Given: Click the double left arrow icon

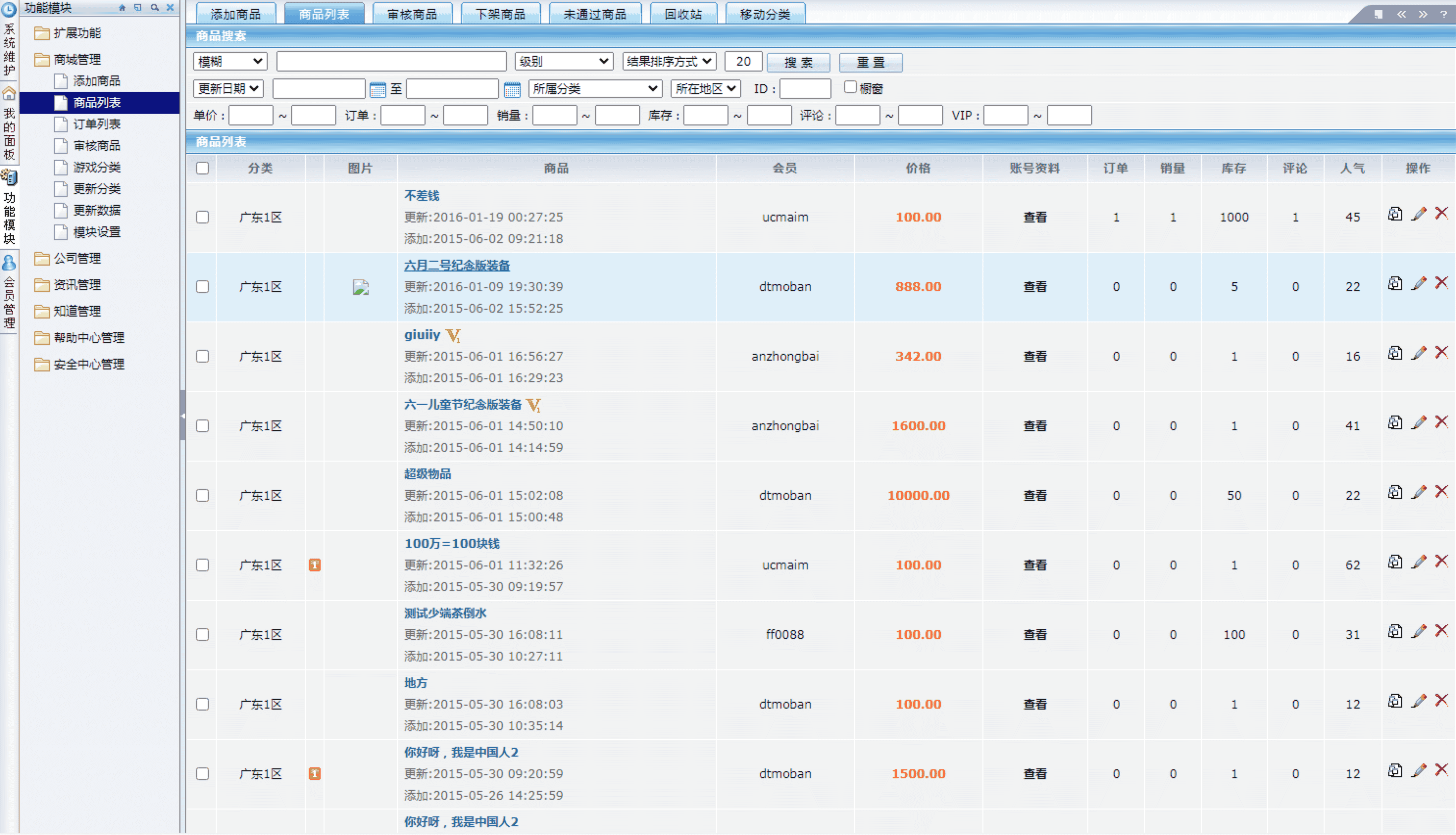Looking at the screenshot, I should [x=1402, y=14].
